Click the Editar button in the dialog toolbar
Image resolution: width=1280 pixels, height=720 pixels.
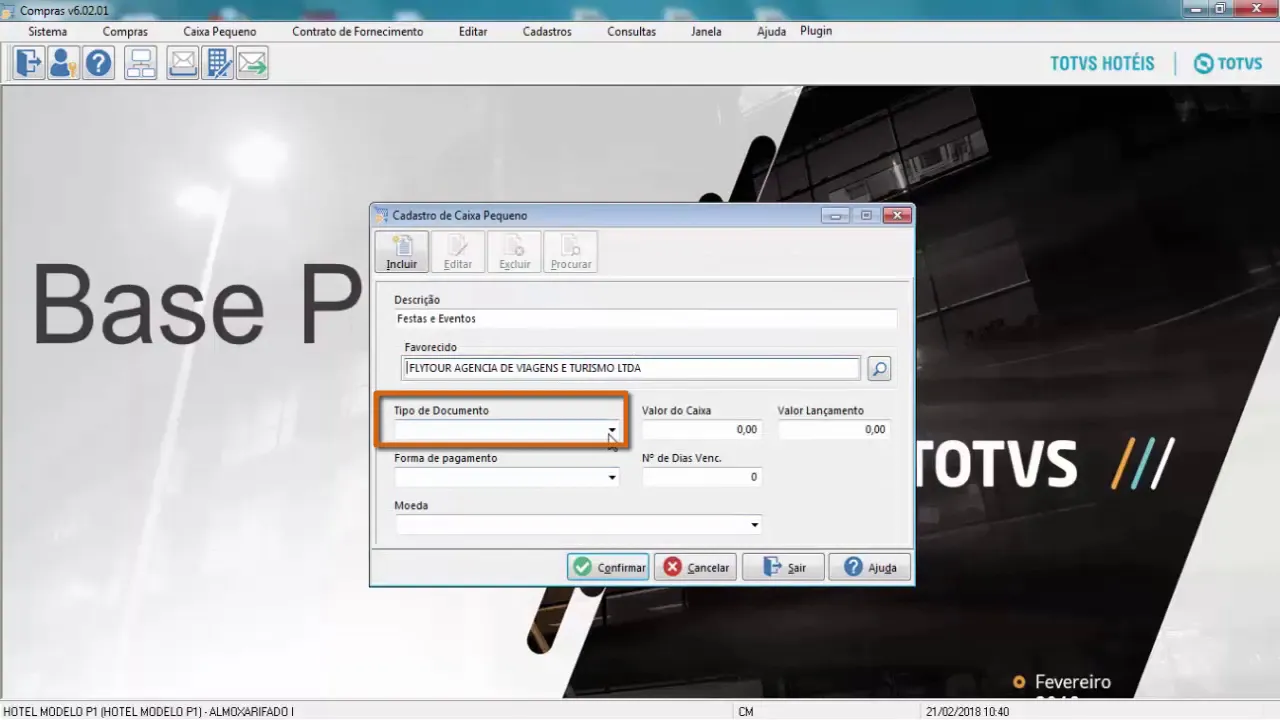click(458, 252)
